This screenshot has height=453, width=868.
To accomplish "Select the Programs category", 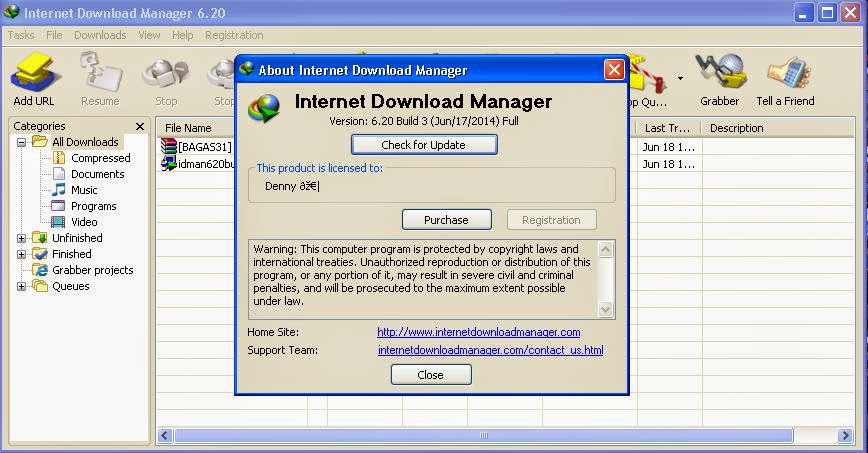I will click(x=93, y=206).
